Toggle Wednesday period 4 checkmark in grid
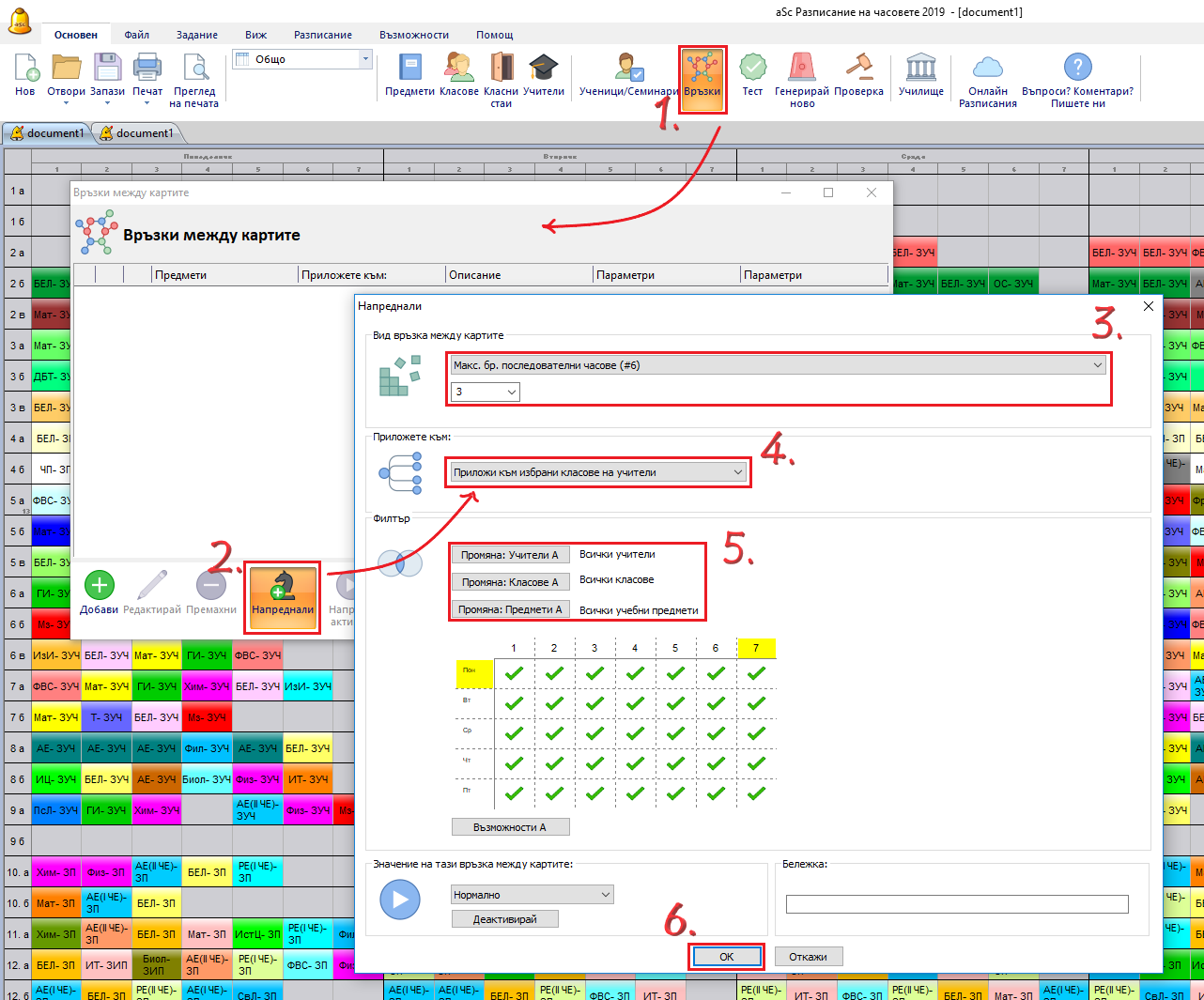The height and width of the screenshot is (1000, 1204). coord(635,732)
